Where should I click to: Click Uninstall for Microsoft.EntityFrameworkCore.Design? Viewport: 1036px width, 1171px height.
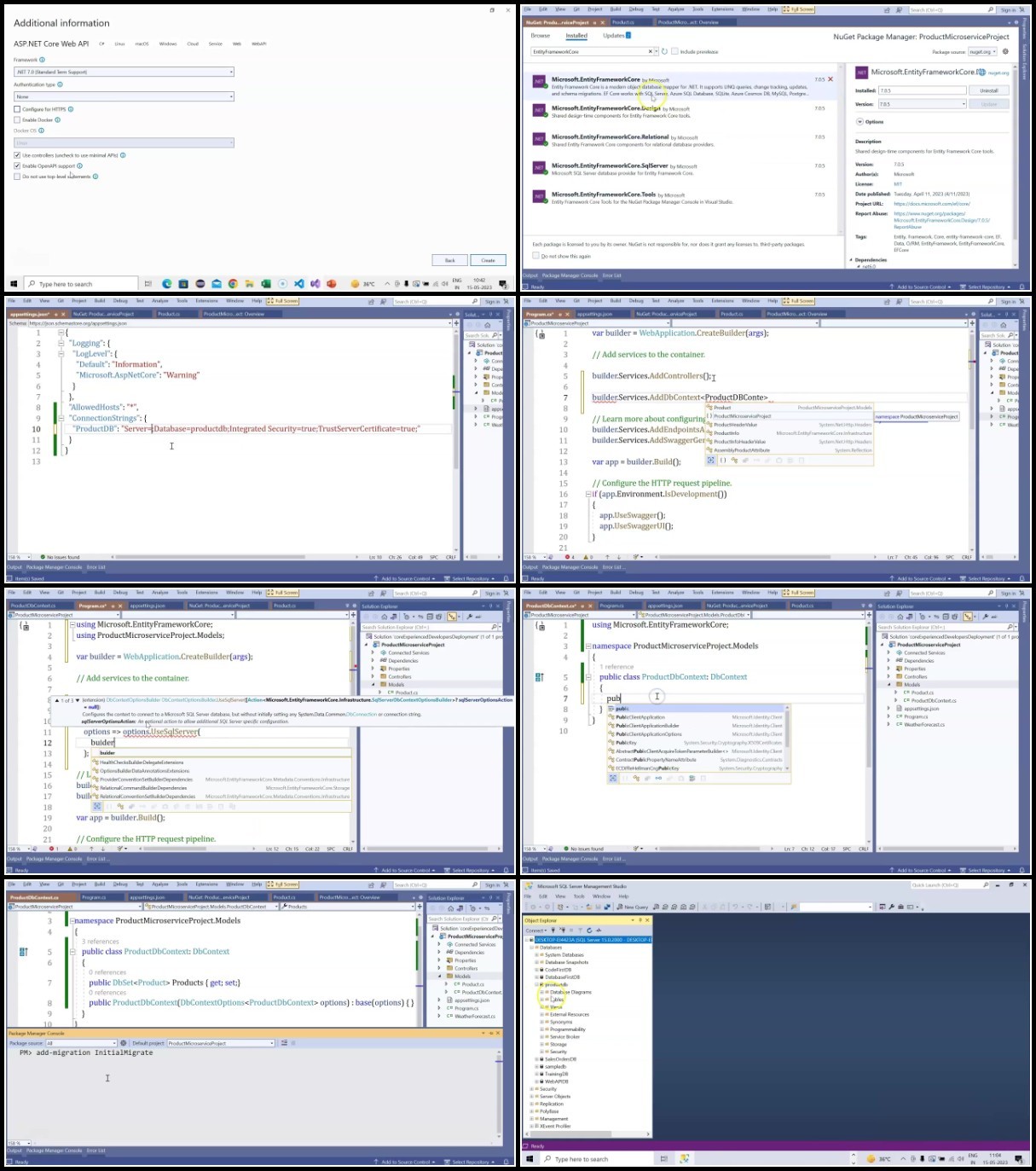(x=989, y=90)
